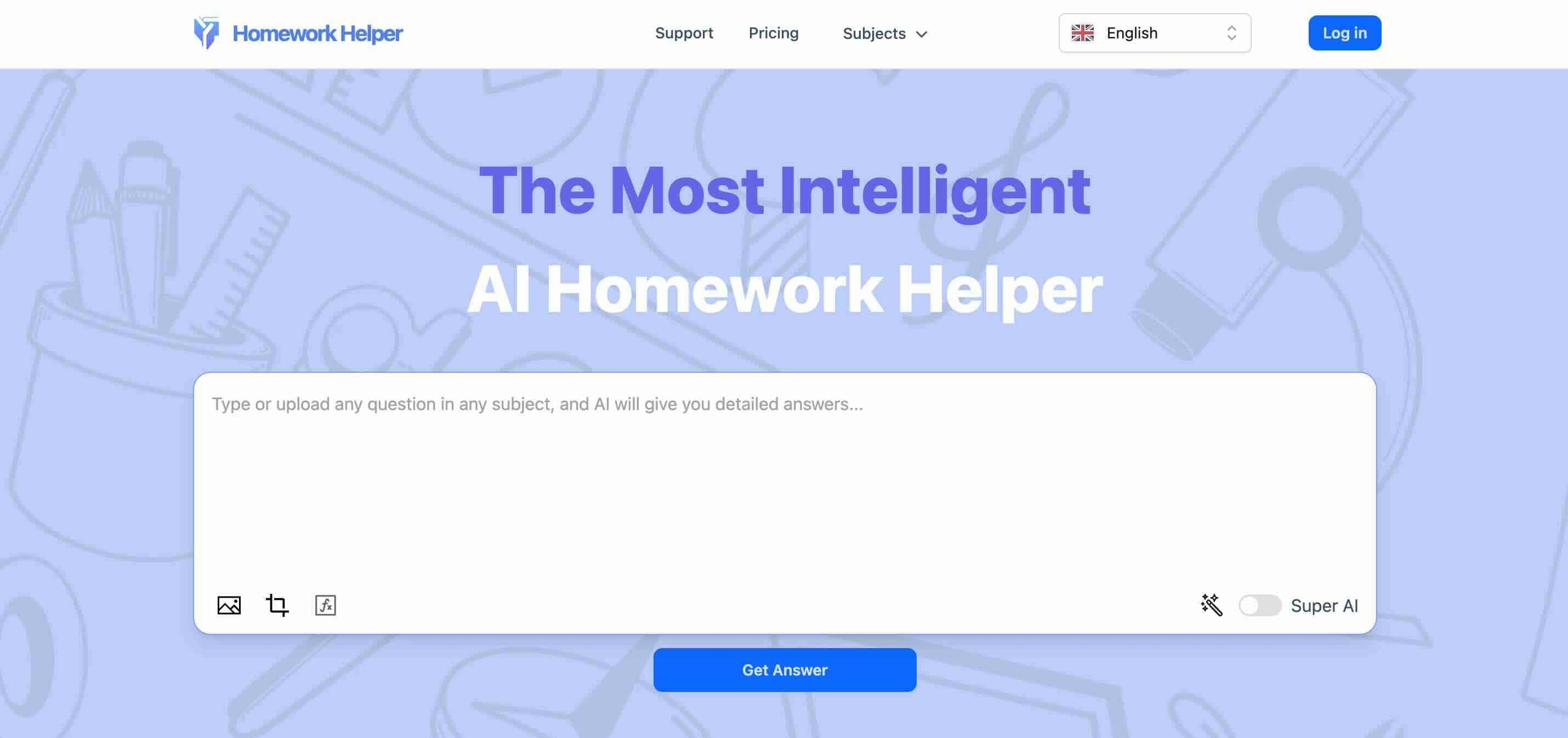Click the Support navigation link
Image resolution: width=1568 pixels, height=738 pixels.
click(x=684, y=33)
